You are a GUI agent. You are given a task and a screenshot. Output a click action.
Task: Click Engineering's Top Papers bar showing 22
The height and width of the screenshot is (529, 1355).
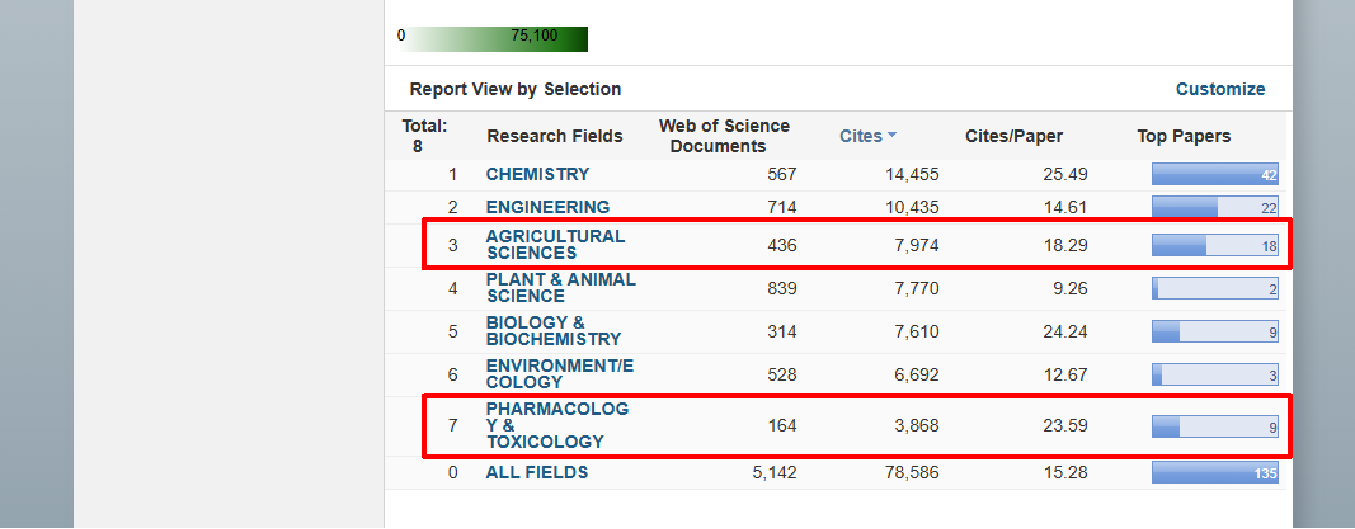click(1214, 207)
